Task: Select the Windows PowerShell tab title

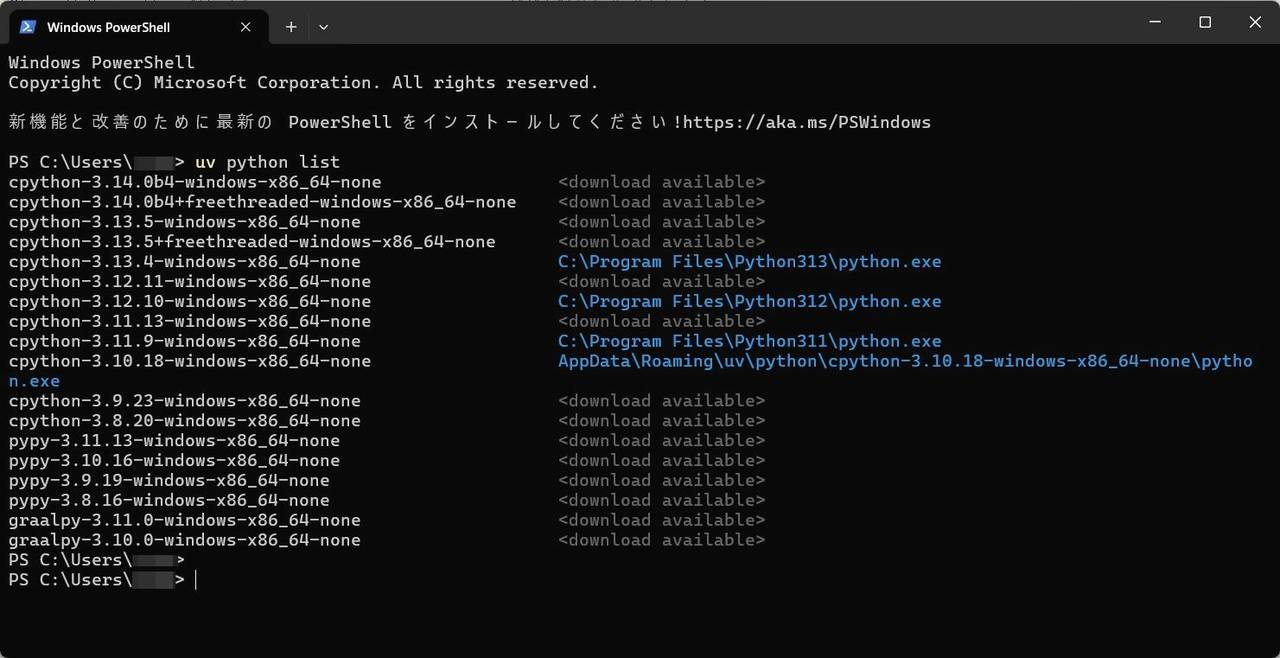Action: (108, 27)
